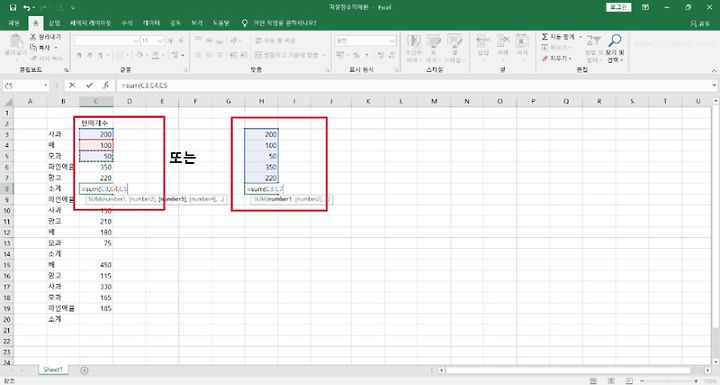Click the Ribbon Display Options icon in the title bar

pos(645,7)
